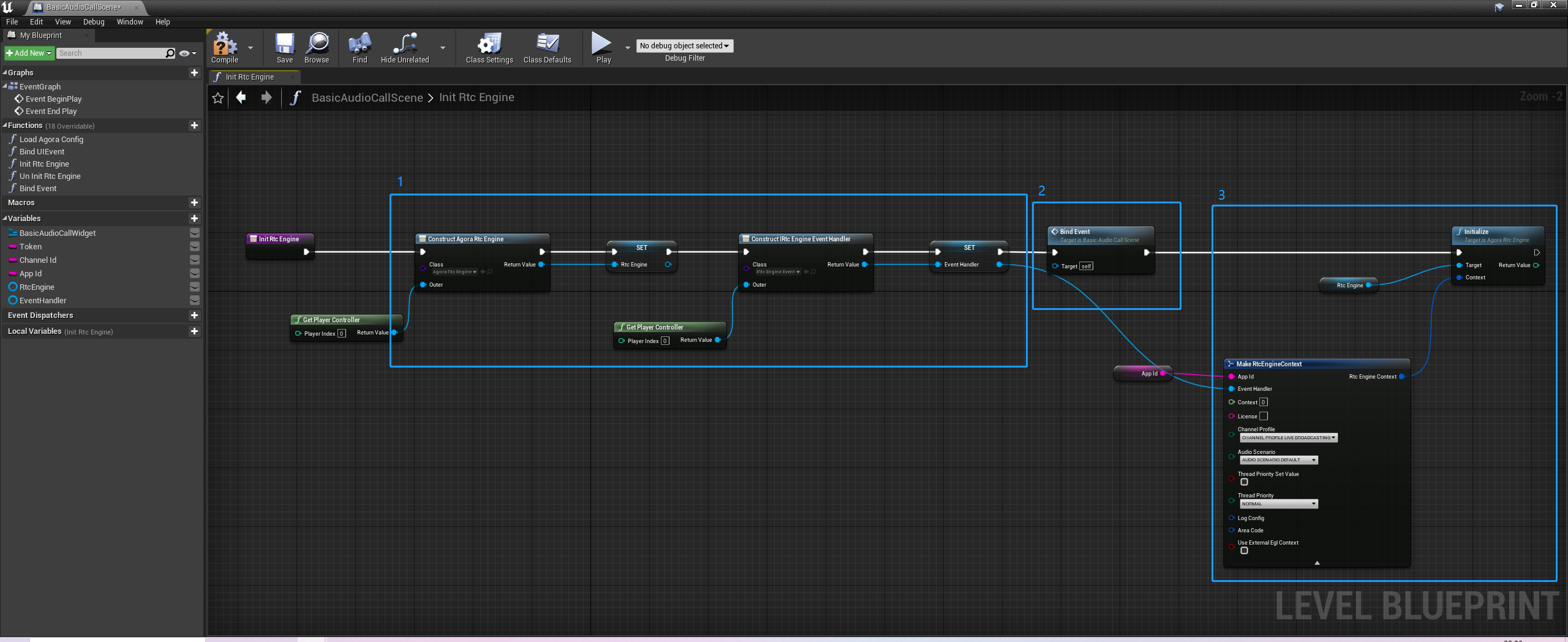
Task: Check the License pin checkbox
Action: point(1263,416)
